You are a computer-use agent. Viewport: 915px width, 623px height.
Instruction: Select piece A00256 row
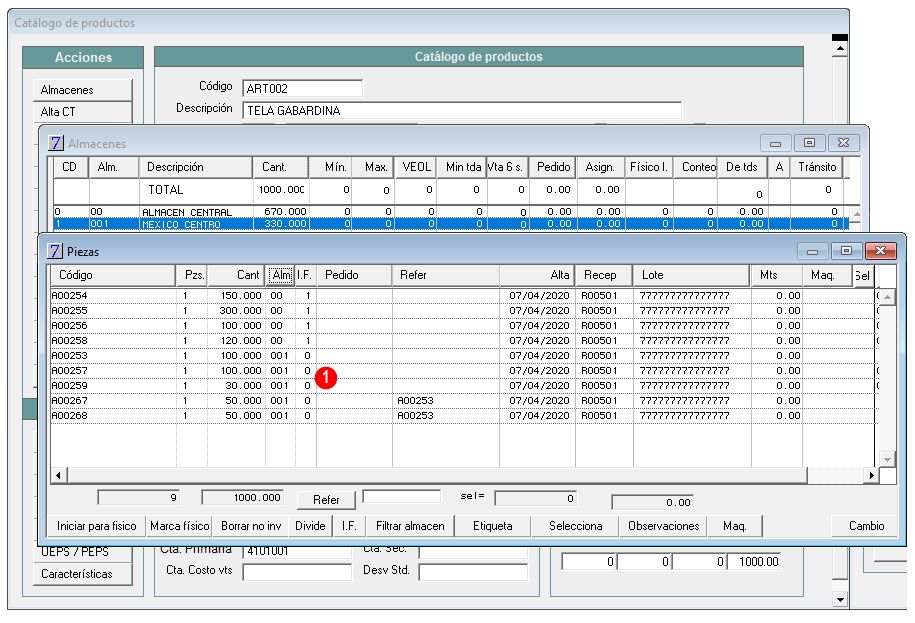click(463, 326)
